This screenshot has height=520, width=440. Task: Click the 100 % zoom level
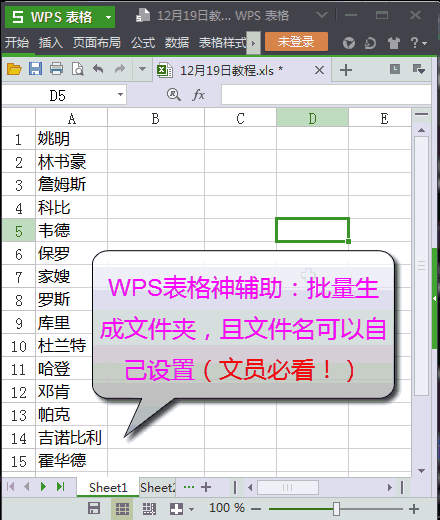(x=227, y=508)
